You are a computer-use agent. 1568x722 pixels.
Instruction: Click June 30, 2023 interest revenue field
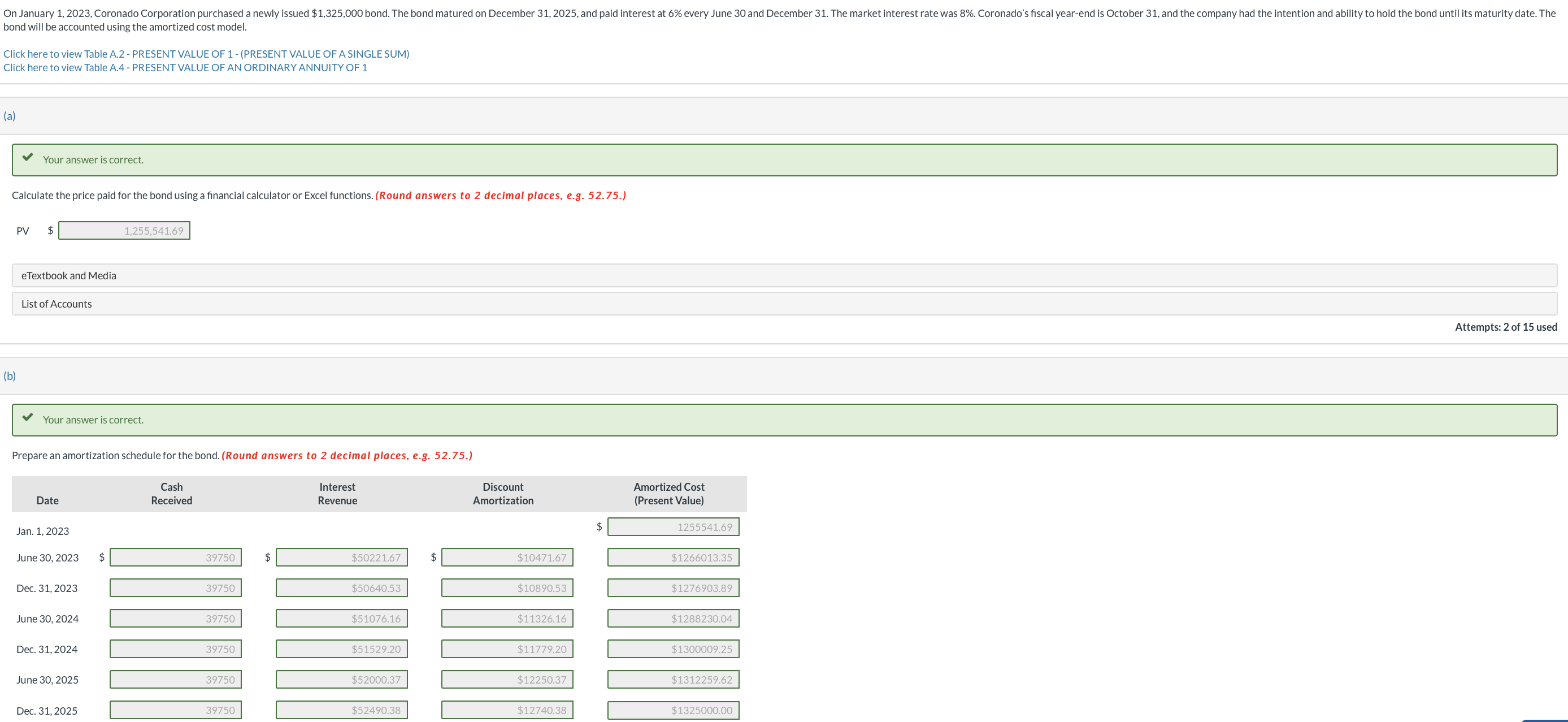coord(341,557)
